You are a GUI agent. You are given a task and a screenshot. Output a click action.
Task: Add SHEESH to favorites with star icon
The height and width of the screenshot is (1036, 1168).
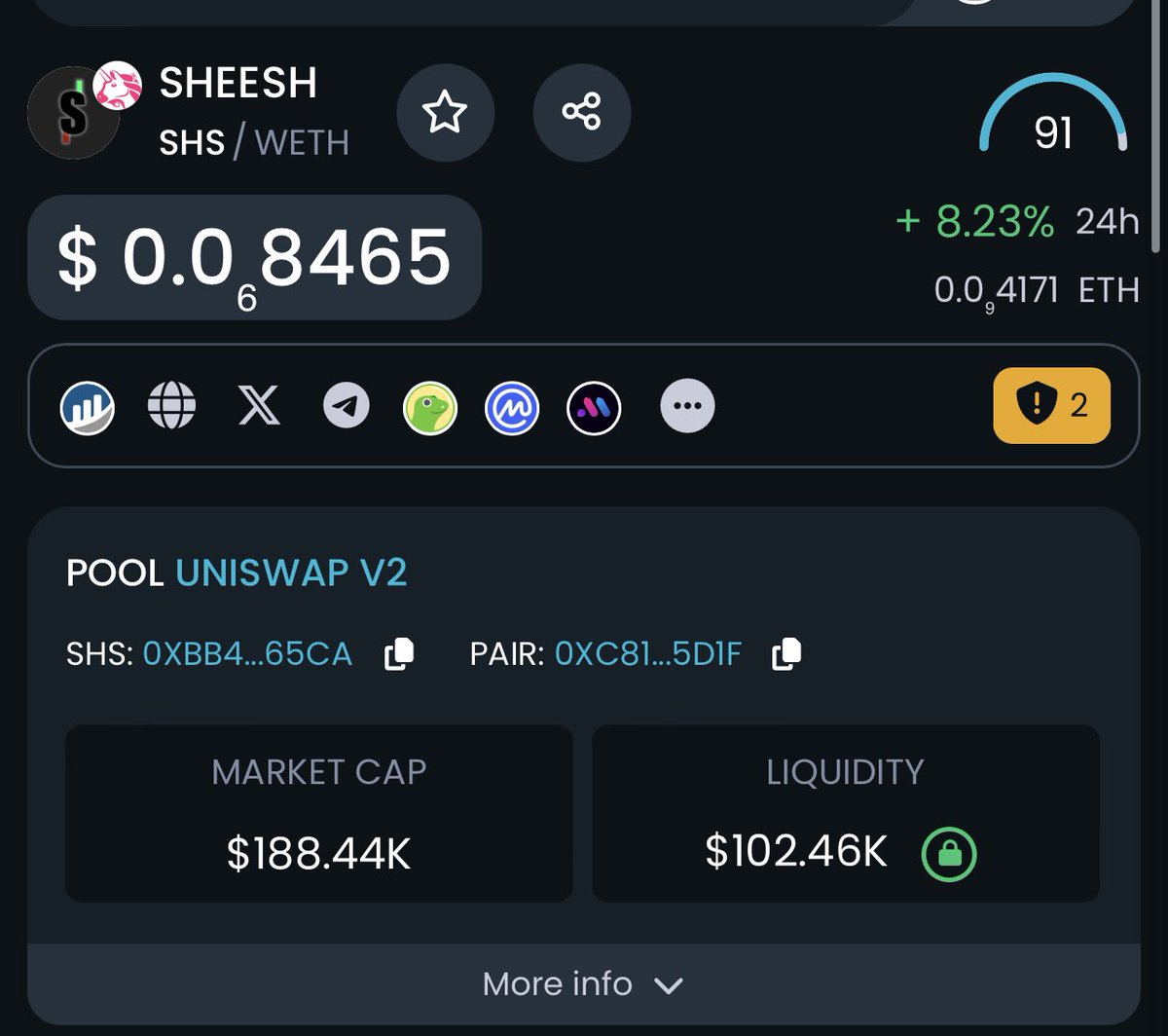(445, 113)
